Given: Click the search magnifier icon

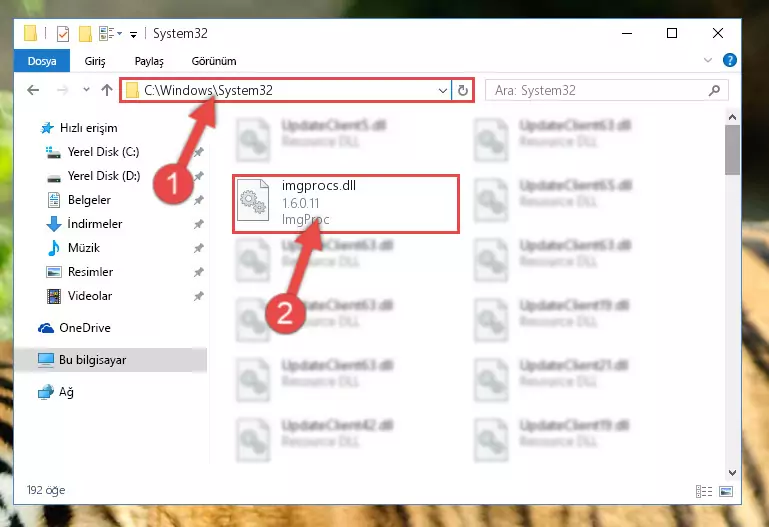Looking at the screenshot, I should coord(715,90).
